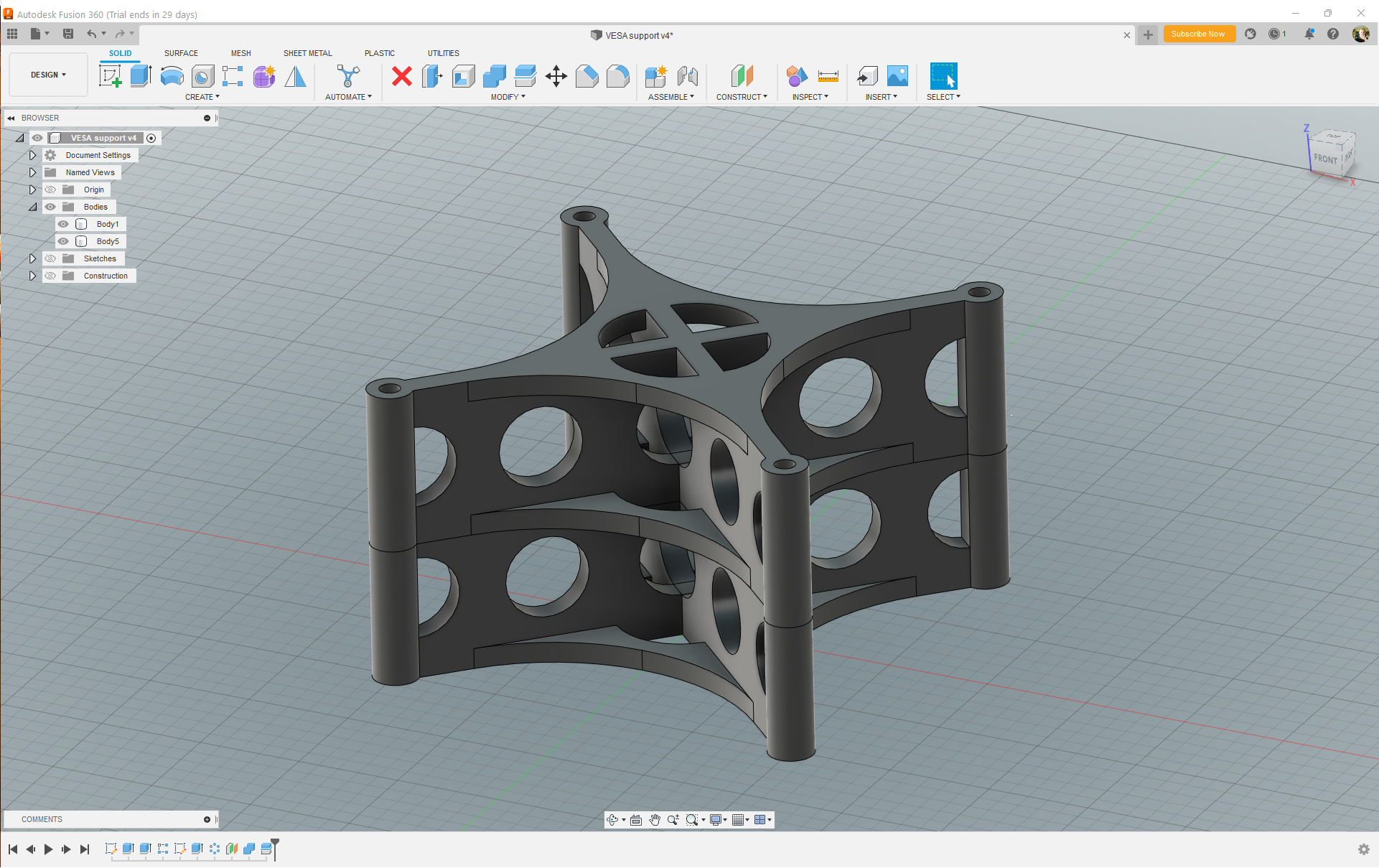This screenshot has width=1379, height=868.
Task: Expand the Named Views folder
Action: point(31,172)
